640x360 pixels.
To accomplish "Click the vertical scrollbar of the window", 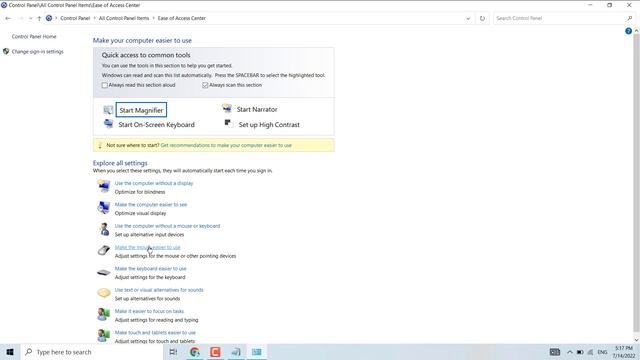I will click(x=636, y=184).
